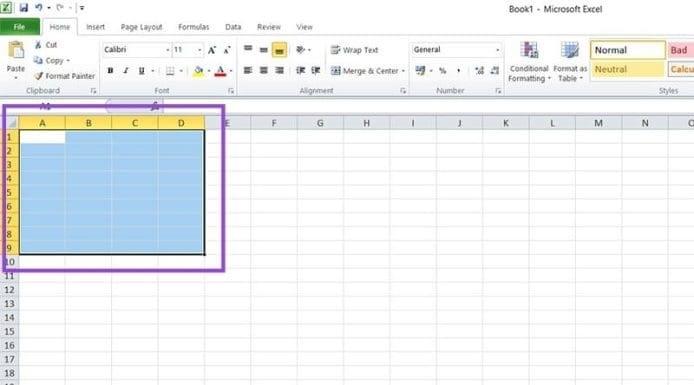
Task: Click the Increase Font Size icon
Action: pos(212,50)
